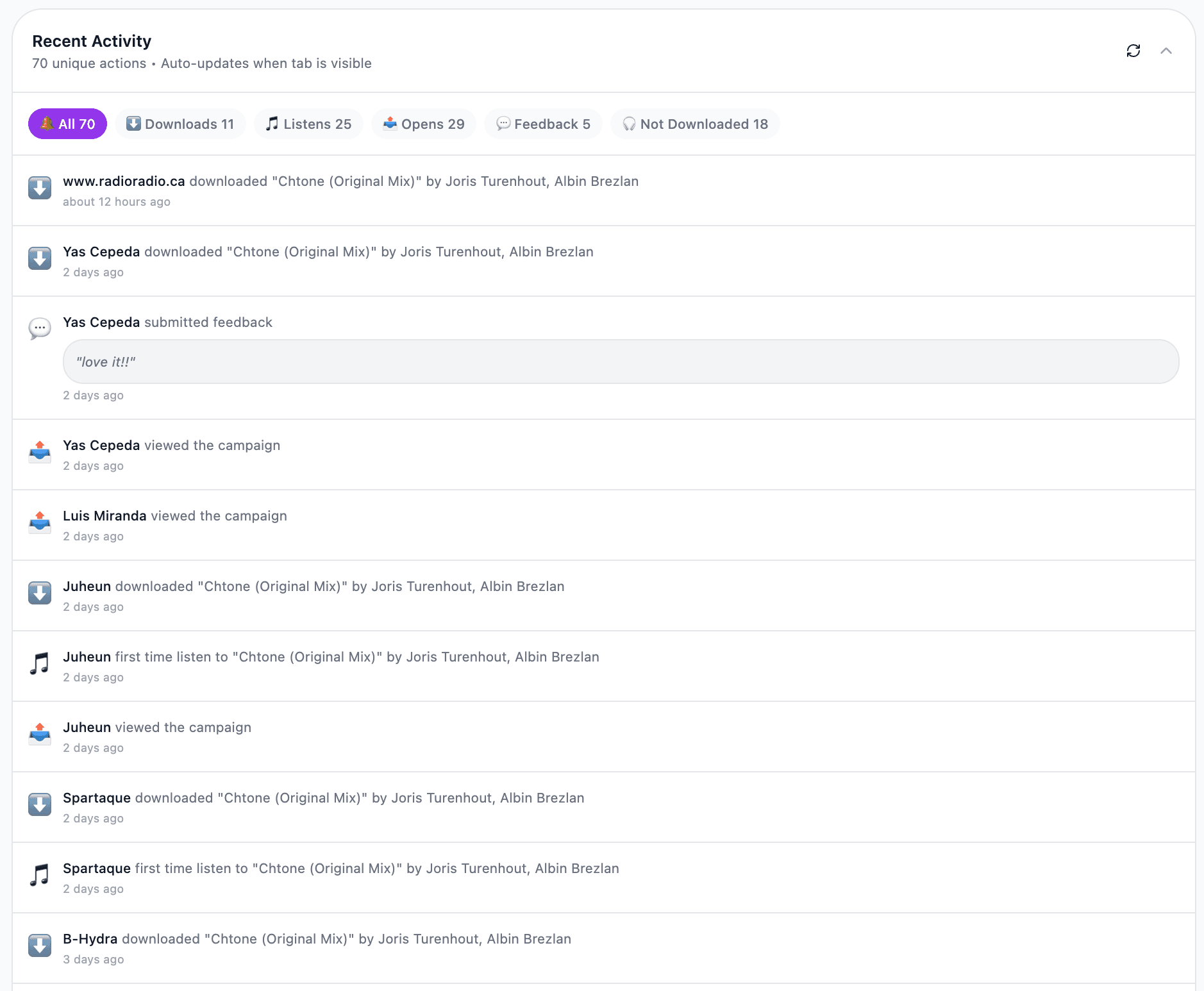This screenshot has width=1204, height=991.
Task: Click B-Hydra's name in the activity feed
Action: click(90, 938)
